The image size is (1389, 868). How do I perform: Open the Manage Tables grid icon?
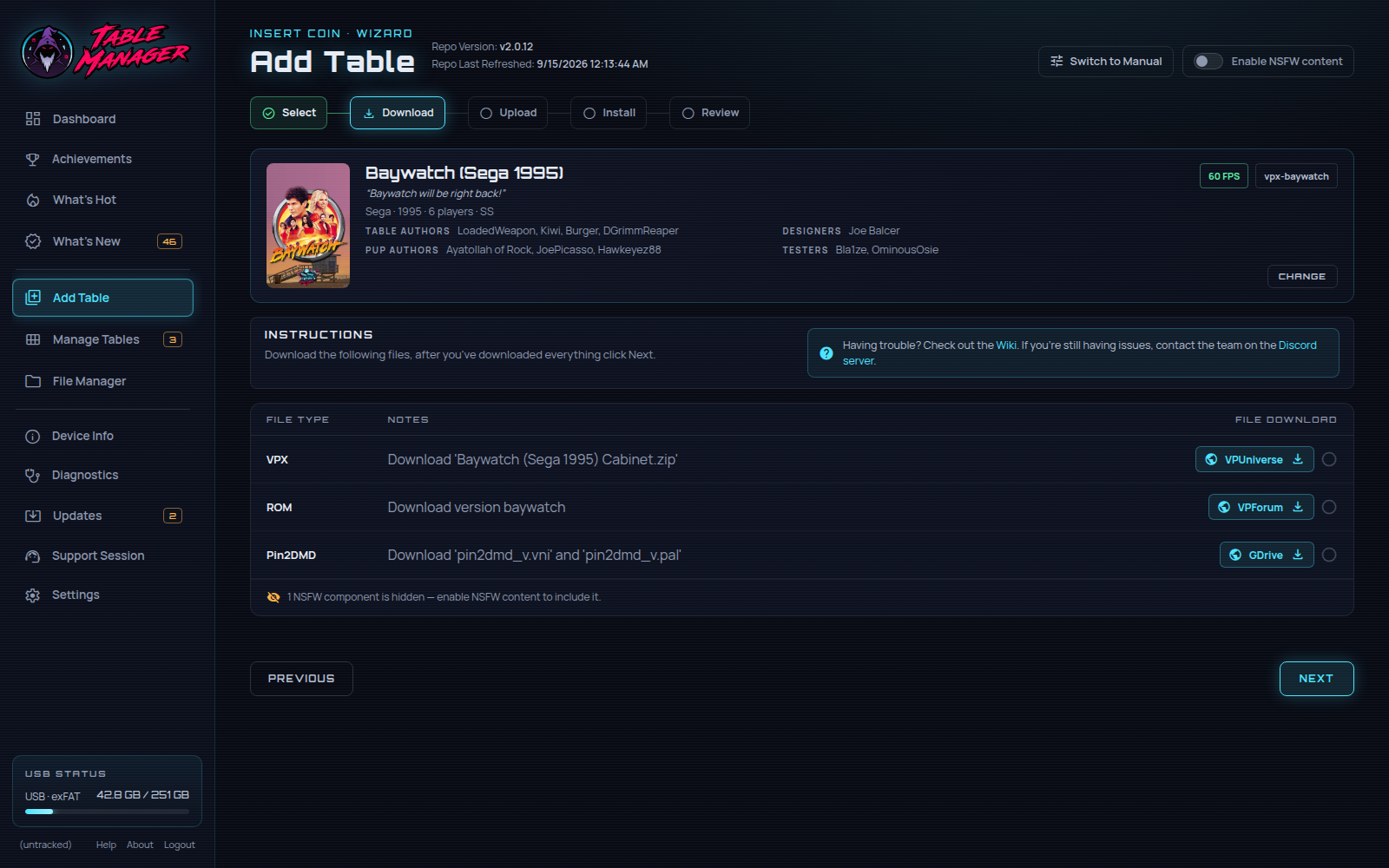(x=33, y=339)
